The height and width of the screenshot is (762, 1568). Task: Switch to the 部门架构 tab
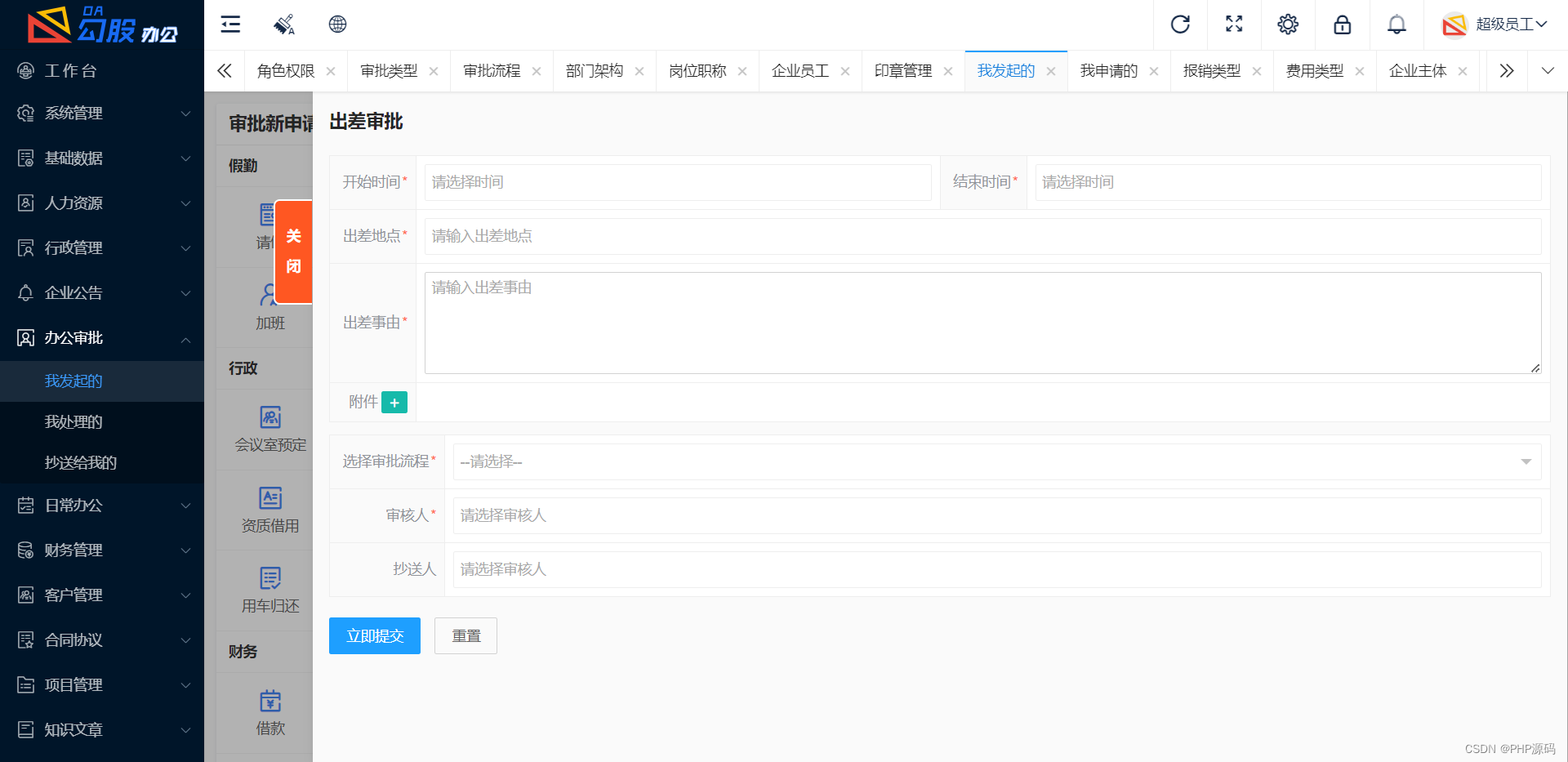tap(595, 71)
